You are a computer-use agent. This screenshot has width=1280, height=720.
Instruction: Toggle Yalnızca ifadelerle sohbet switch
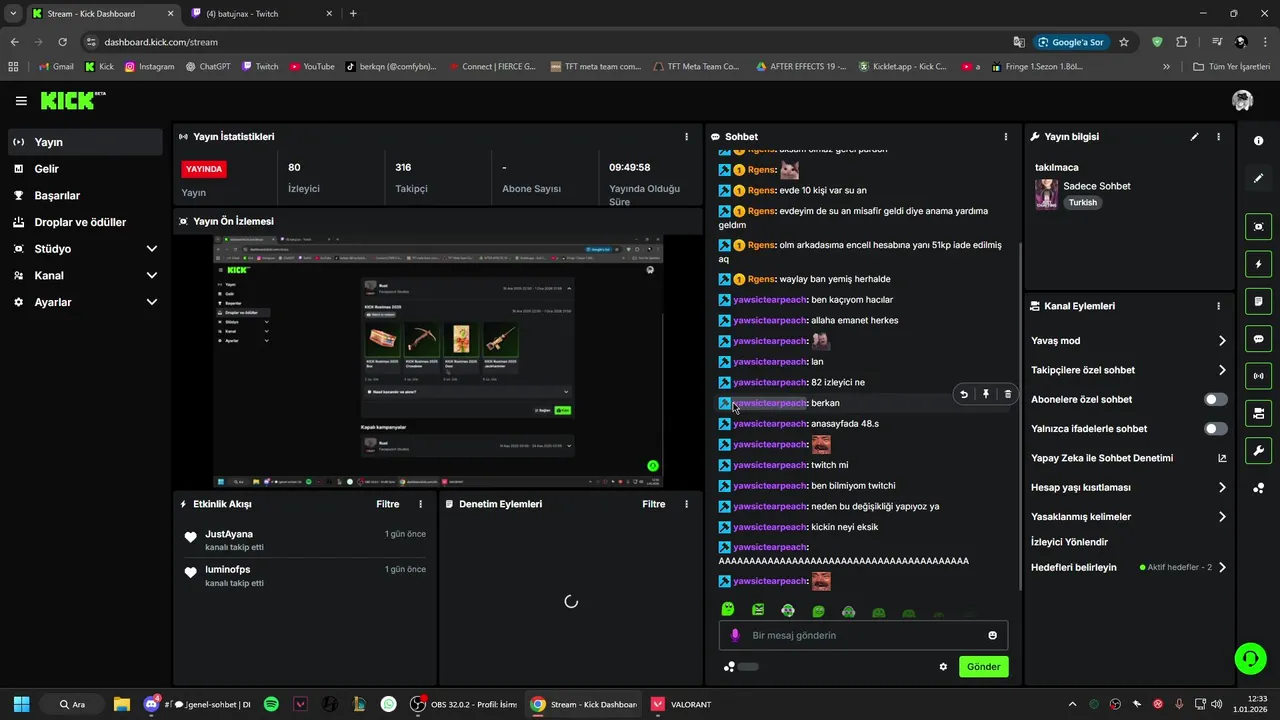(x=1215, y=429)
